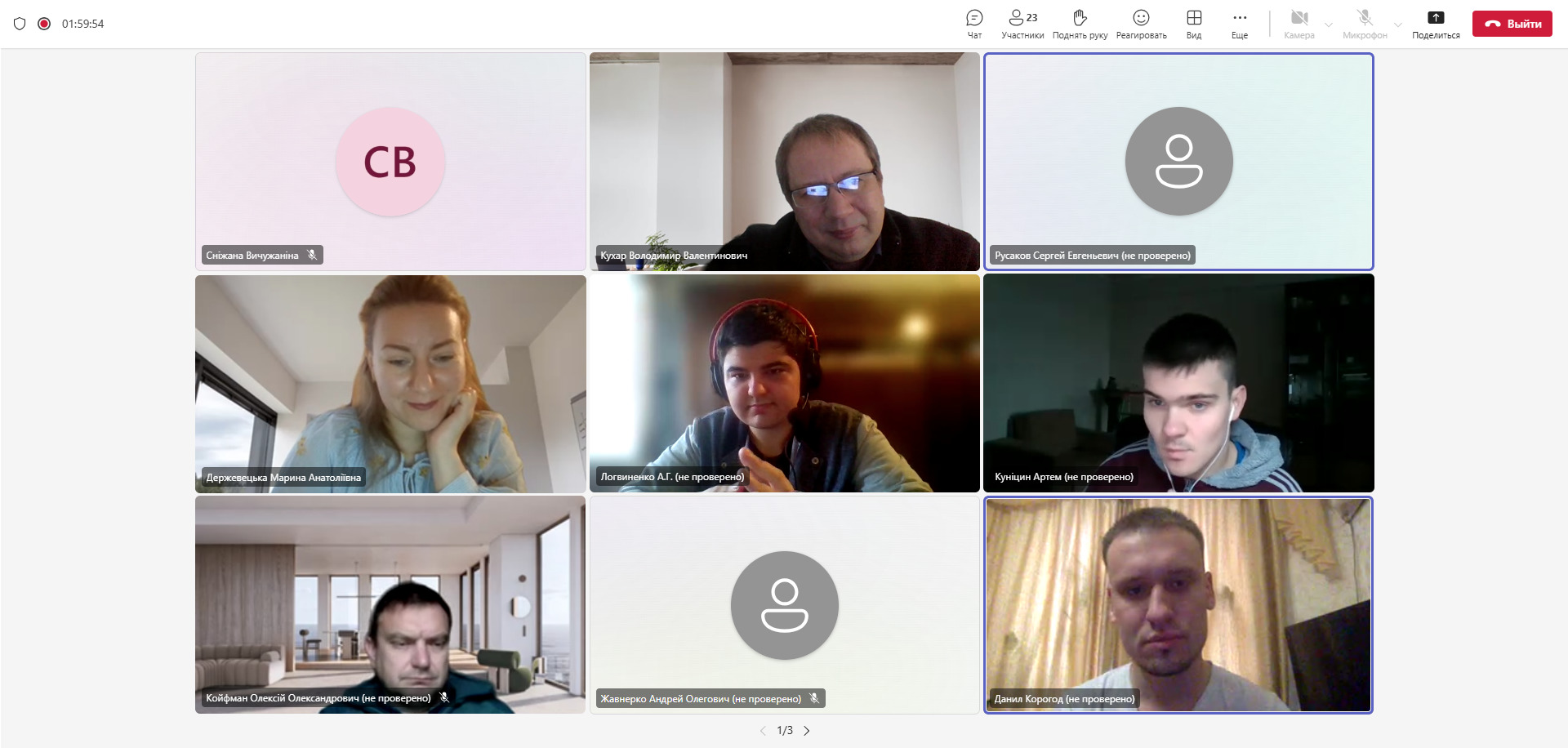Image resolution: width=1568 pixels, height=748 pixels.
Task: Click the shield privacy icon
Action: (20, 24)
